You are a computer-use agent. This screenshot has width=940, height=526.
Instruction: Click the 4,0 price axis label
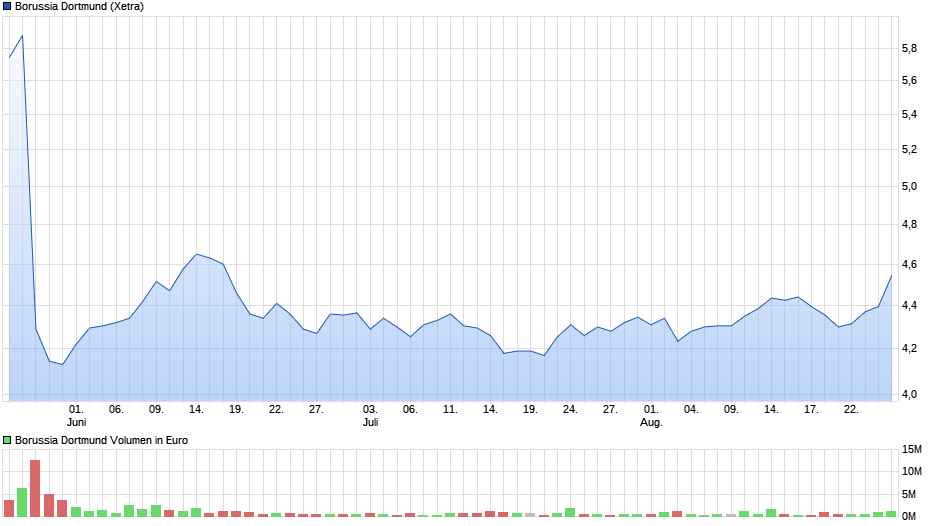click(x=909, y=394)
